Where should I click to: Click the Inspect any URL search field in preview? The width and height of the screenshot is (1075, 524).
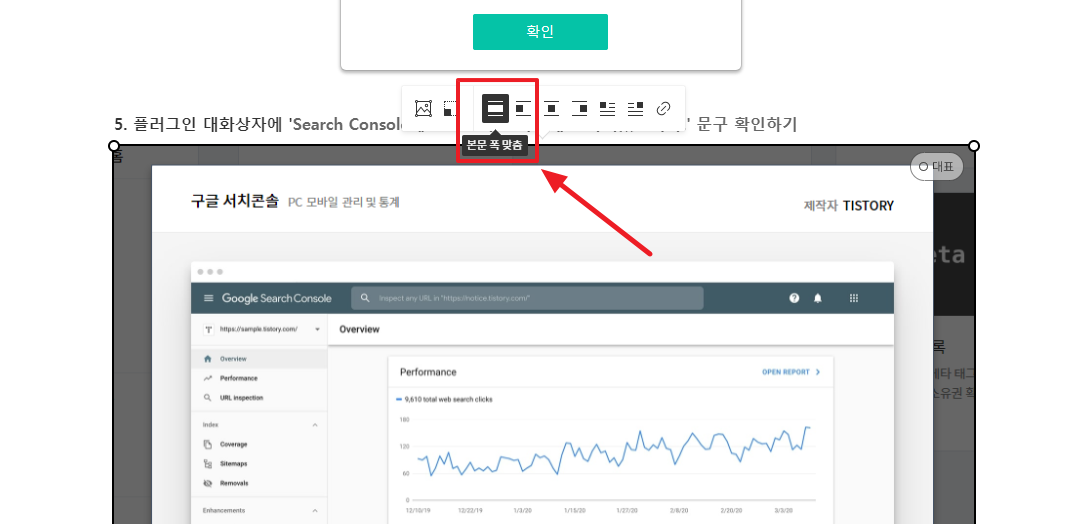(527, 298)
